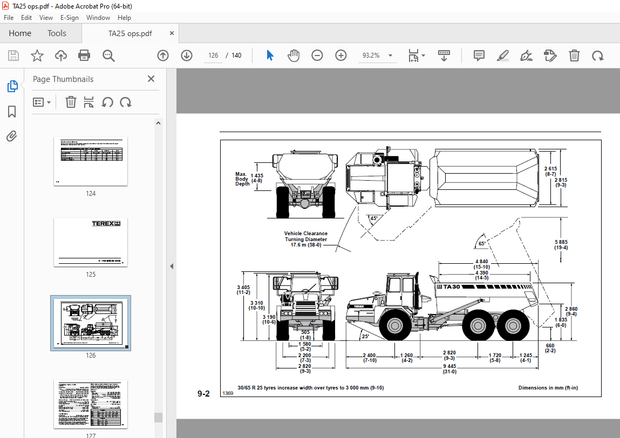Rotate page with toolbar rotate icon
620x438 pixels.
pyautogui.click(x=597, y=56)
